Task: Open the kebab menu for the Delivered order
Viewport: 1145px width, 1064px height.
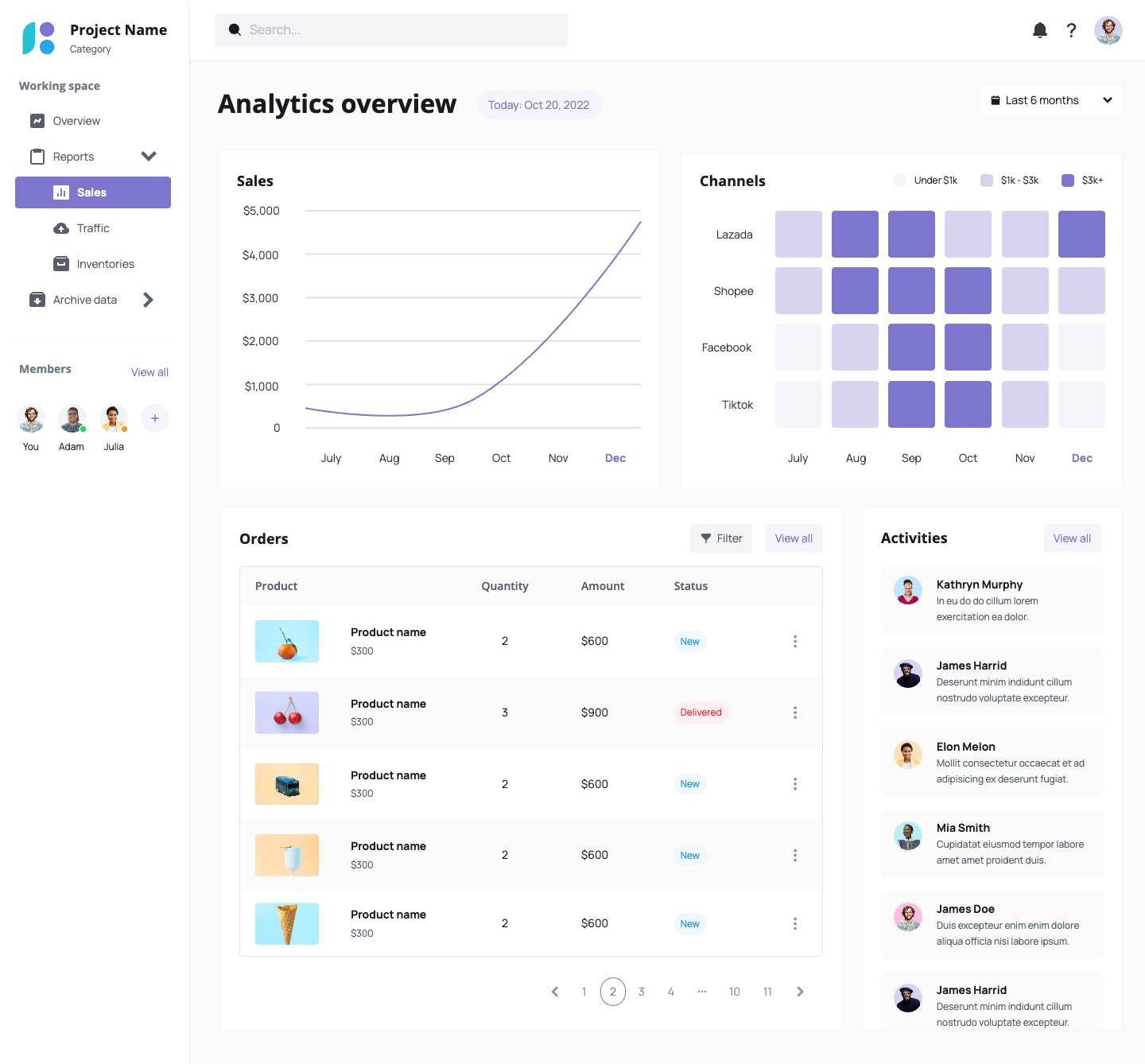Action: click(794, 713)
